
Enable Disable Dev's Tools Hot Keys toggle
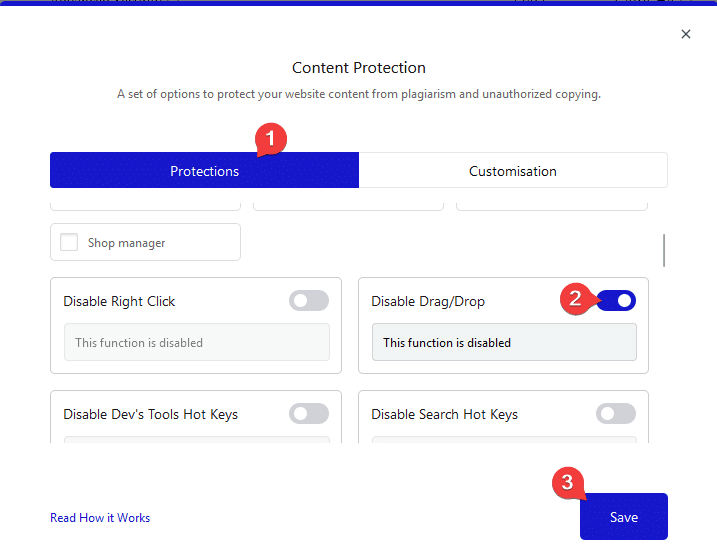(309, 414)
